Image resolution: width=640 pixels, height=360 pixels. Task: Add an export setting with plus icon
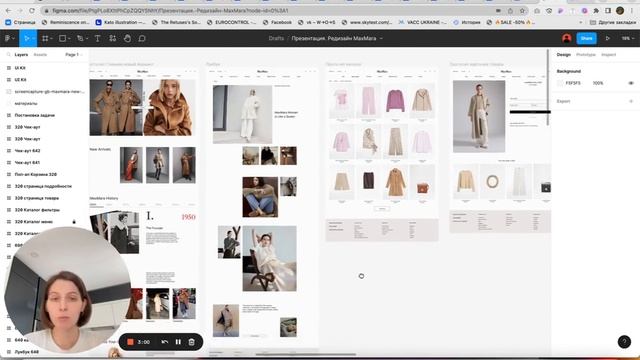[x=631, y=101]
